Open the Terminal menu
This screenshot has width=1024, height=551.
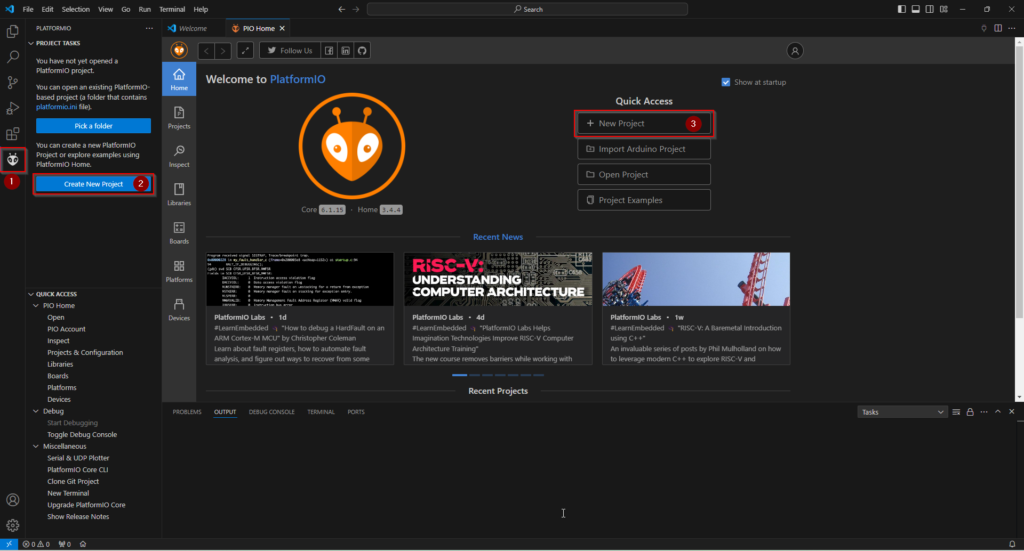click(x=172, y=9)
